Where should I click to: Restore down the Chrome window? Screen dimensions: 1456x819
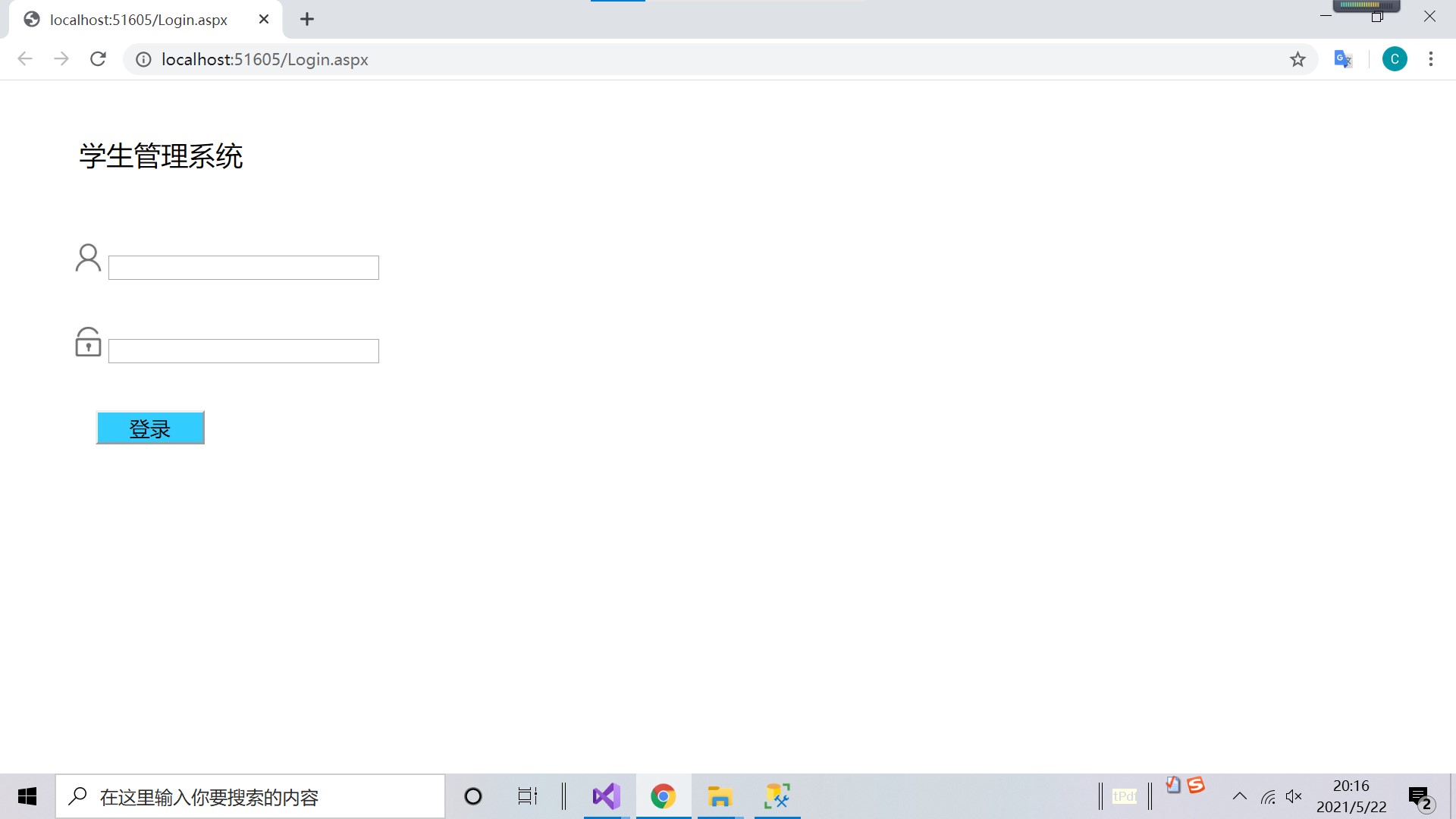[1377, 17]
